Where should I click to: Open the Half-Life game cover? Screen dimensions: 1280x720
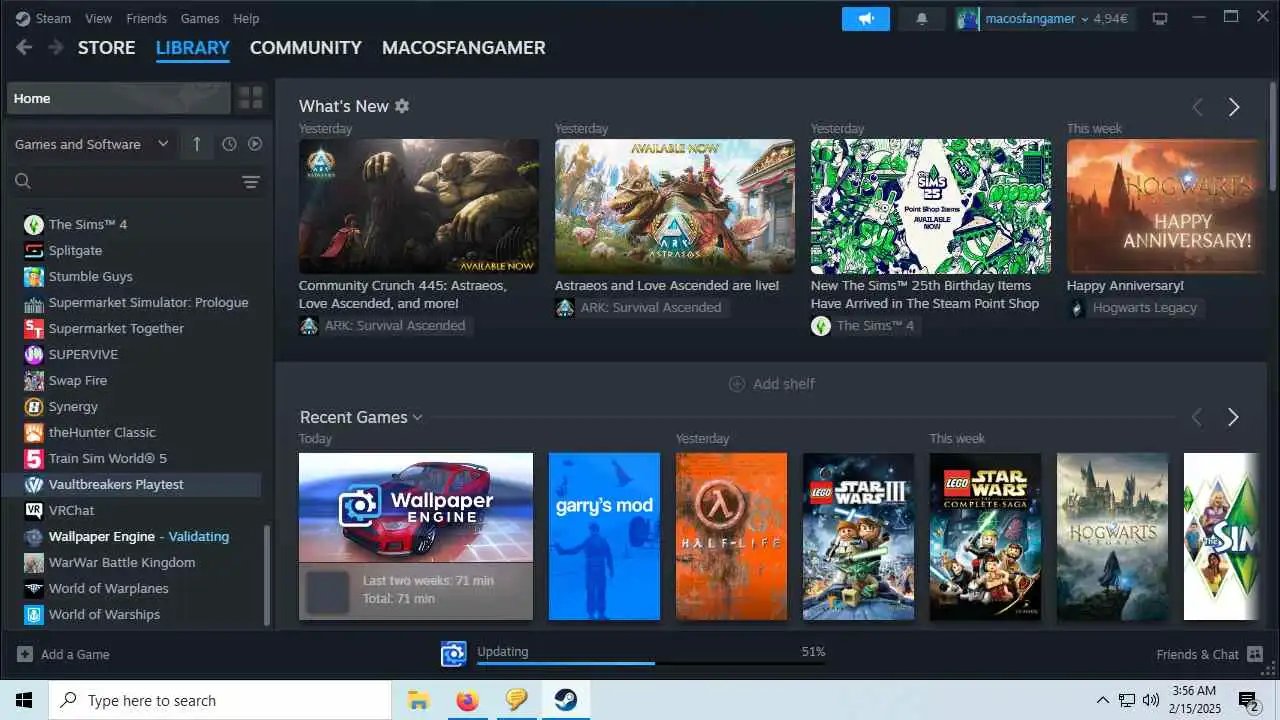tap(731, 536)
